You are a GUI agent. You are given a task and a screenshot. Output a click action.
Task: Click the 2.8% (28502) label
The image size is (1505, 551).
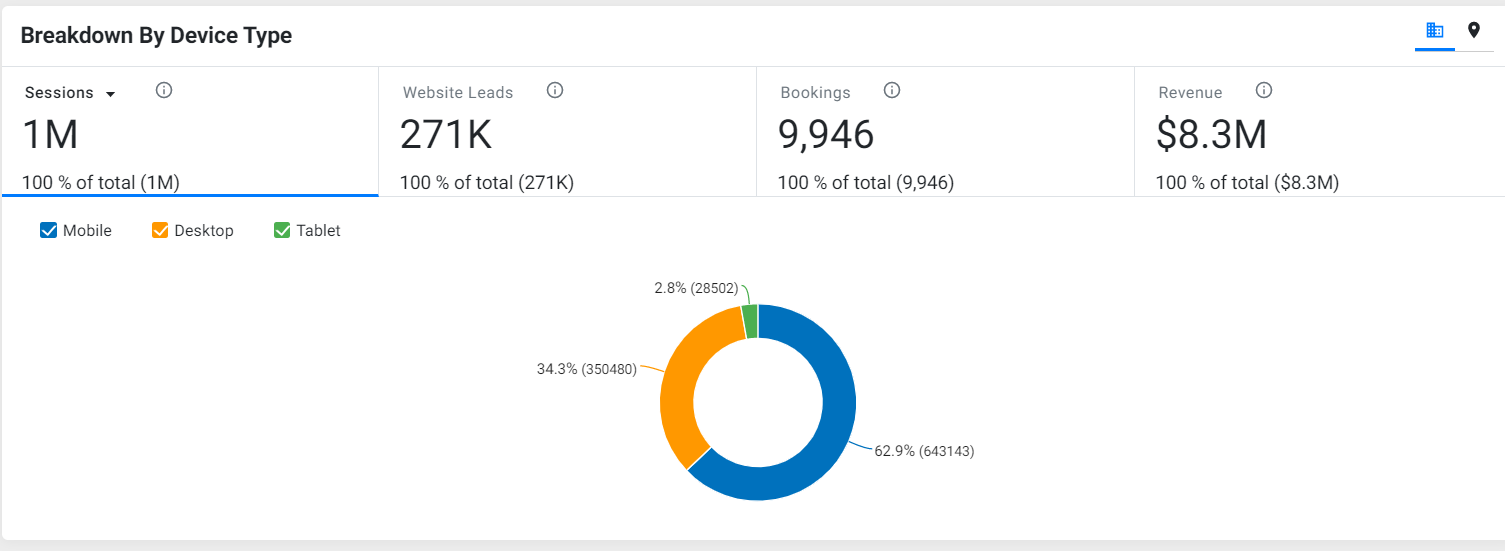pyautogui.click(x=696, y=288)
